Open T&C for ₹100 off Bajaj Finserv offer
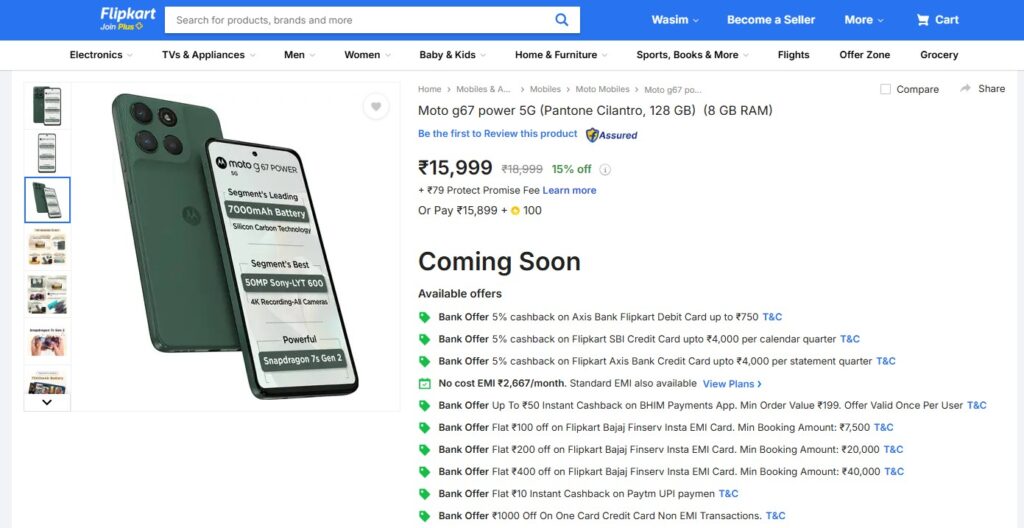 pos(884,427)
